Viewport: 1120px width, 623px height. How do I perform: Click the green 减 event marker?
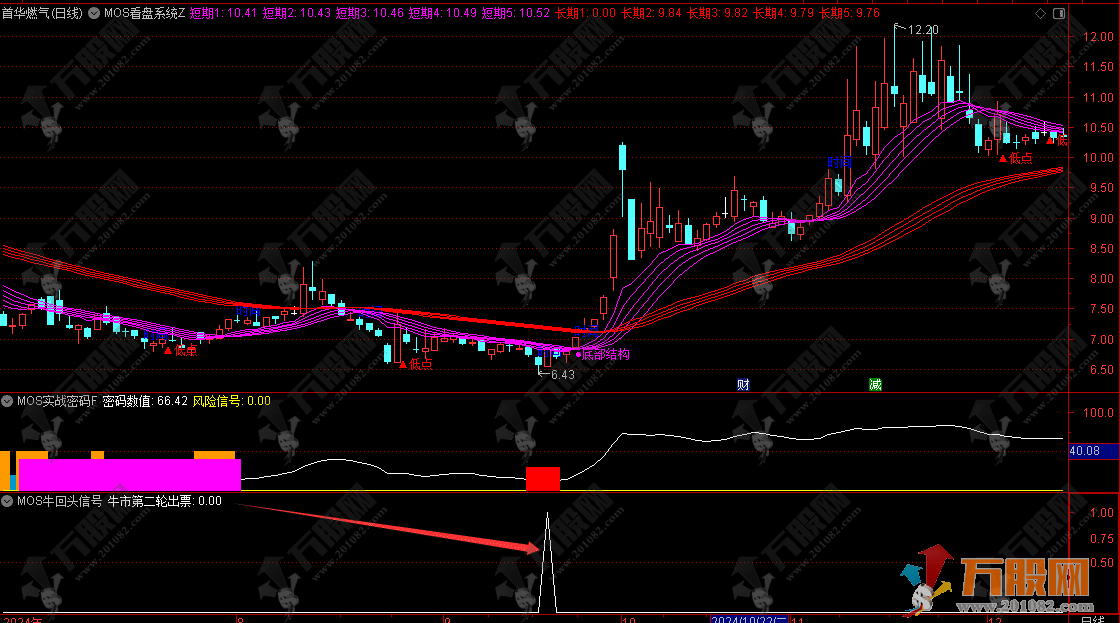(875, 384)
